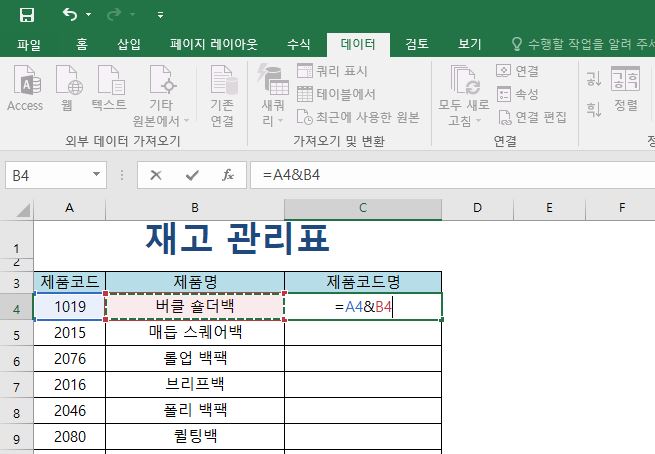Switch to the 검토 ribbon tab

[417, 44]
